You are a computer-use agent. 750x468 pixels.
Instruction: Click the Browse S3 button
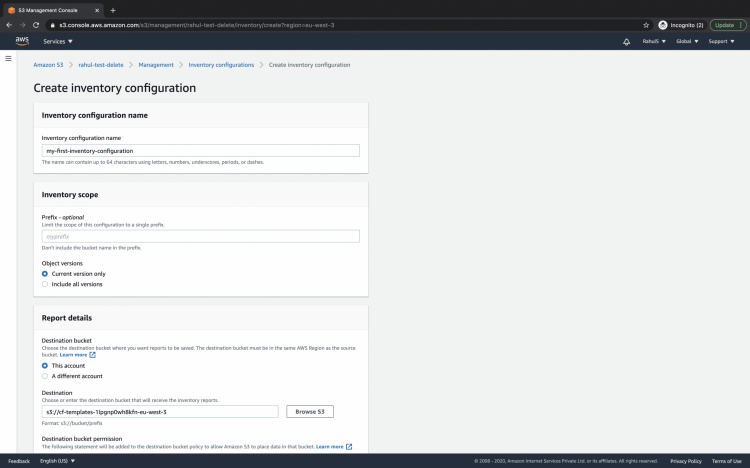[x=310, y=411]
